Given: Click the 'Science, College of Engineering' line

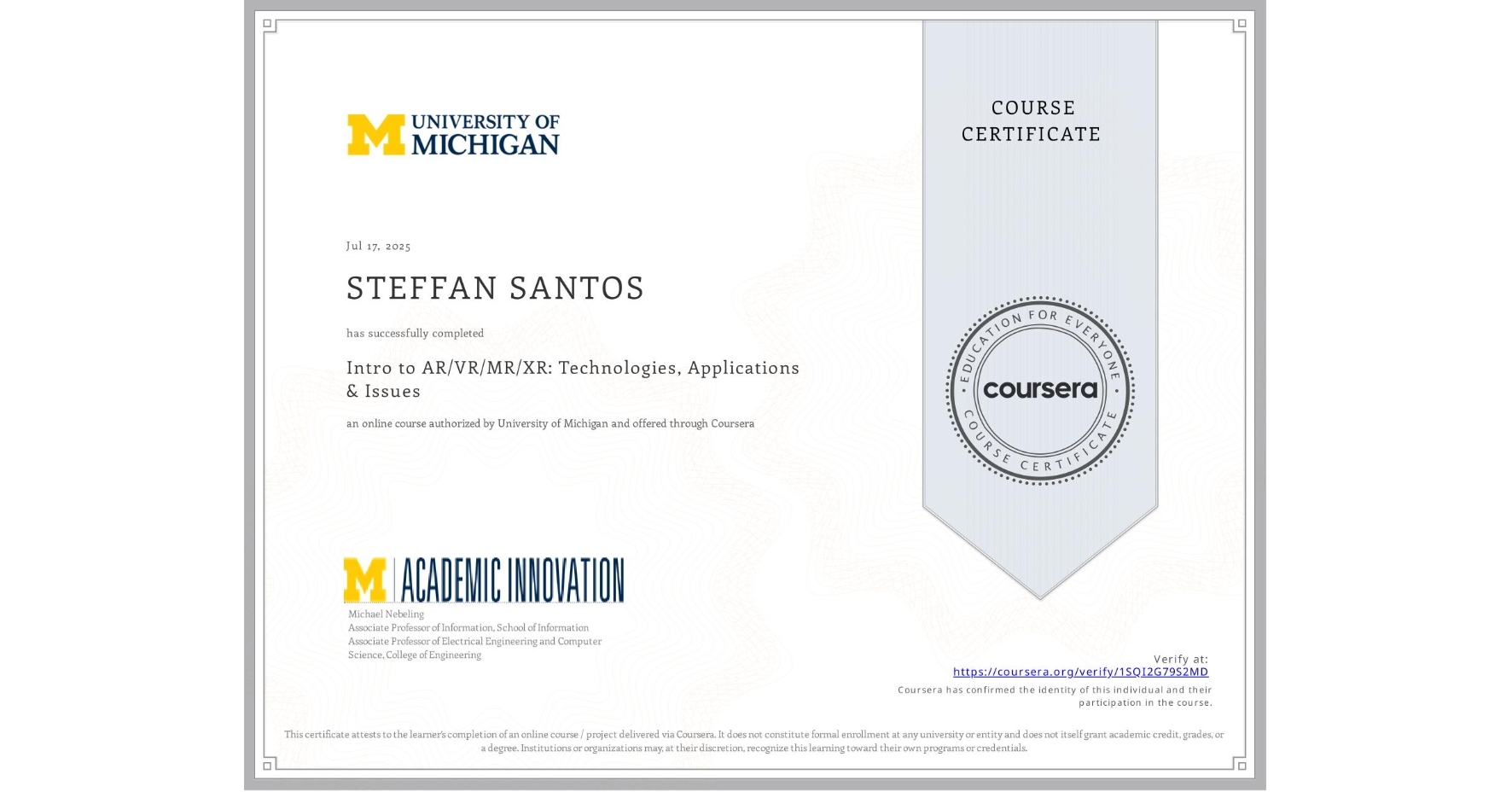Looking at the screenshot, I should (415, 655).
